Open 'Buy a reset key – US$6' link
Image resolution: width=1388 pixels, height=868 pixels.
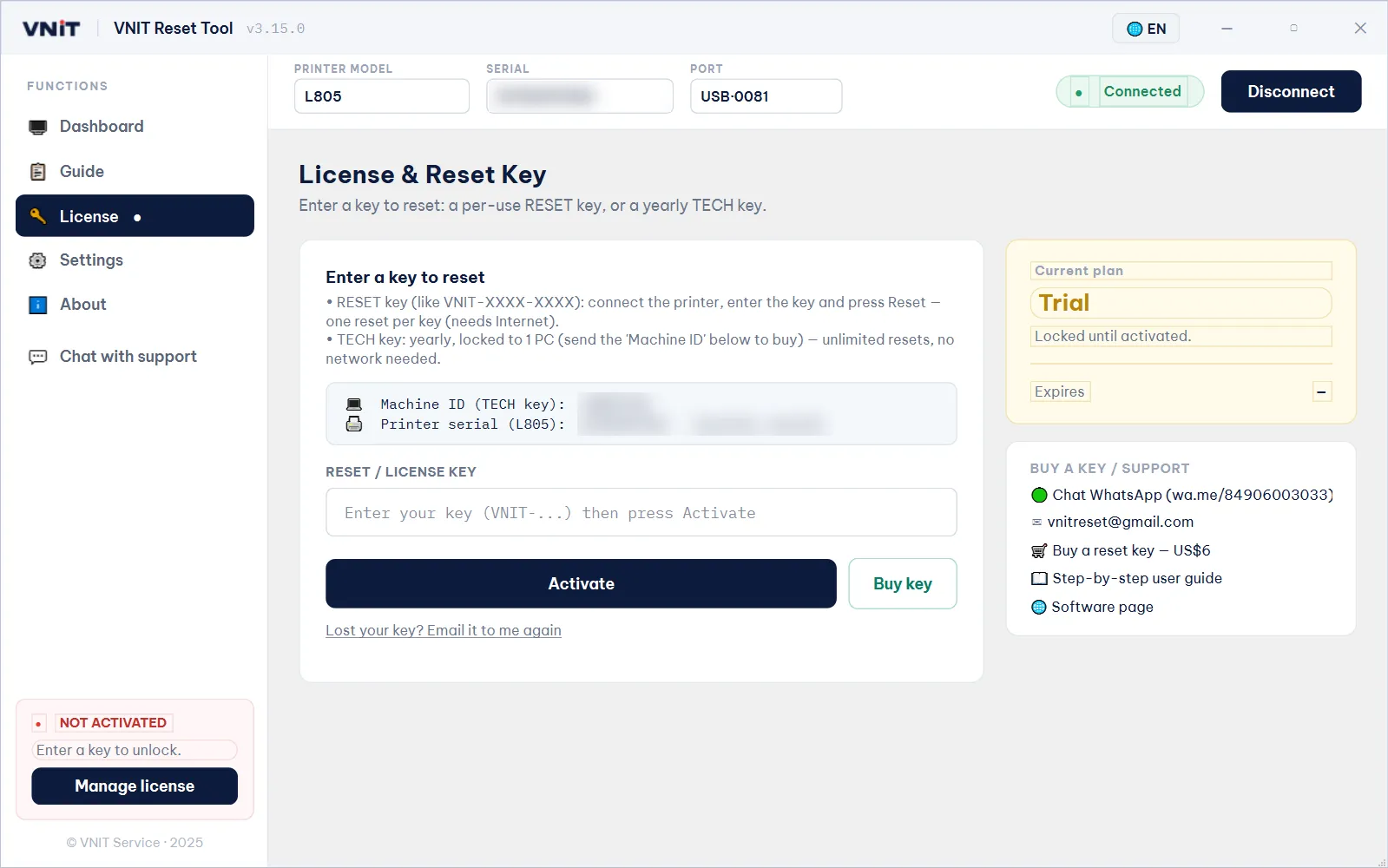click(1131, 550)
